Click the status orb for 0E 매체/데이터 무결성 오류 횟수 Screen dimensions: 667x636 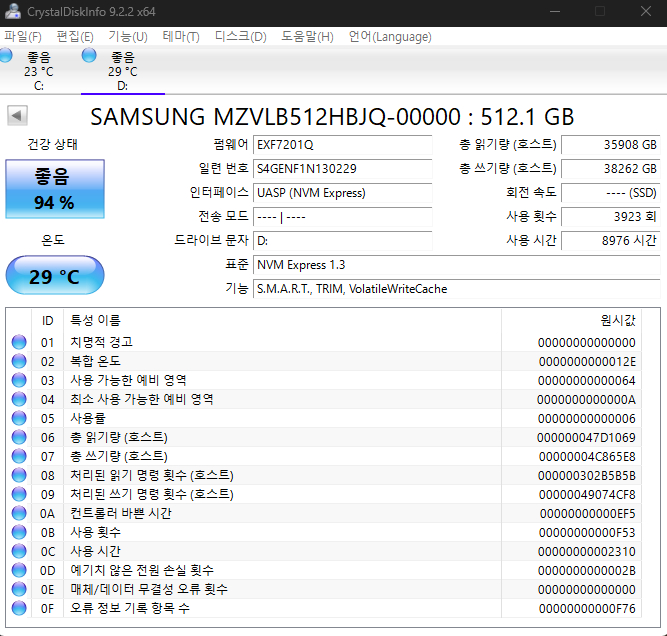(x=19, y=589)
